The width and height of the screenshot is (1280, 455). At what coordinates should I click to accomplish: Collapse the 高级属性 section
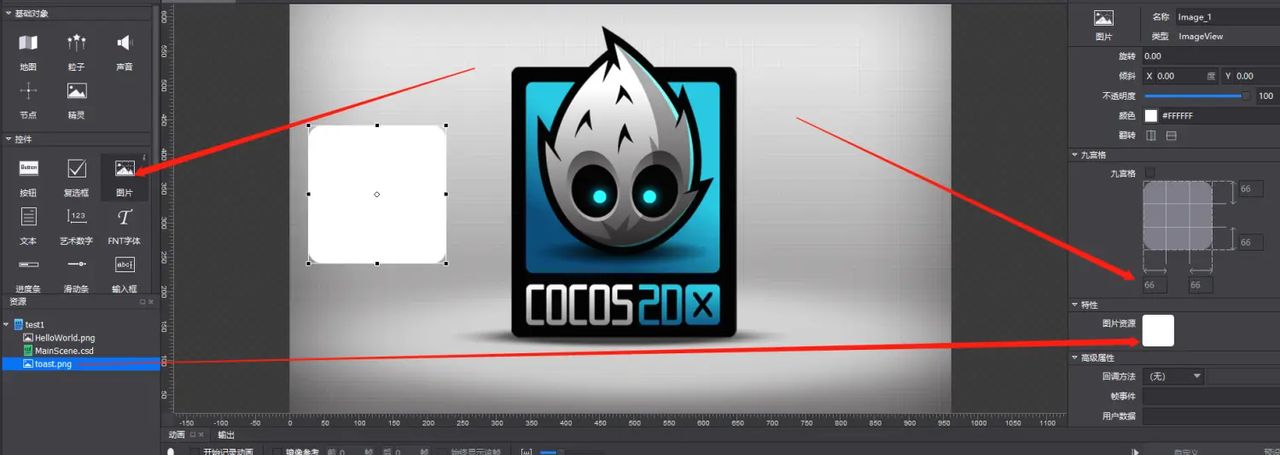[1074, 357]
